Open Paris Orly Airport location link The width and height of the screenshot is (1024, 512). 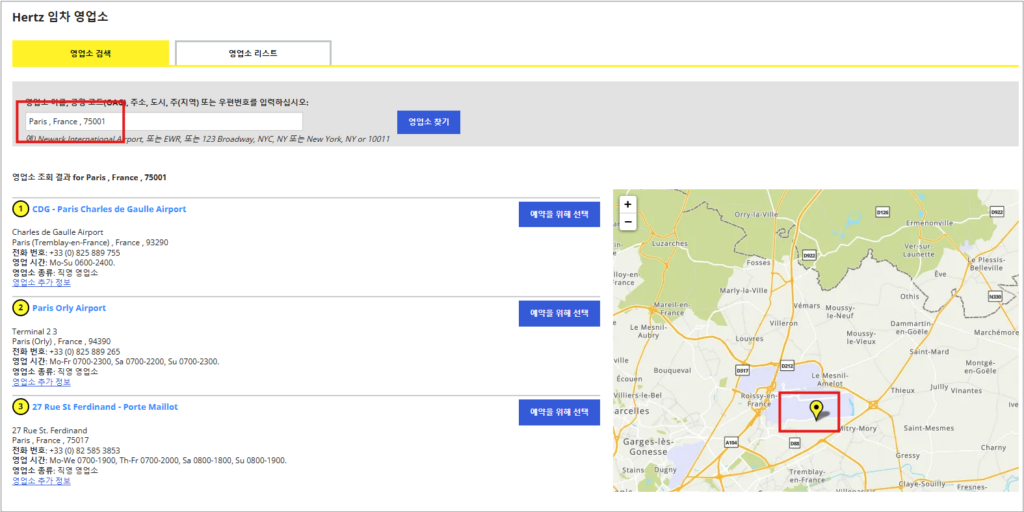[69, 308]
